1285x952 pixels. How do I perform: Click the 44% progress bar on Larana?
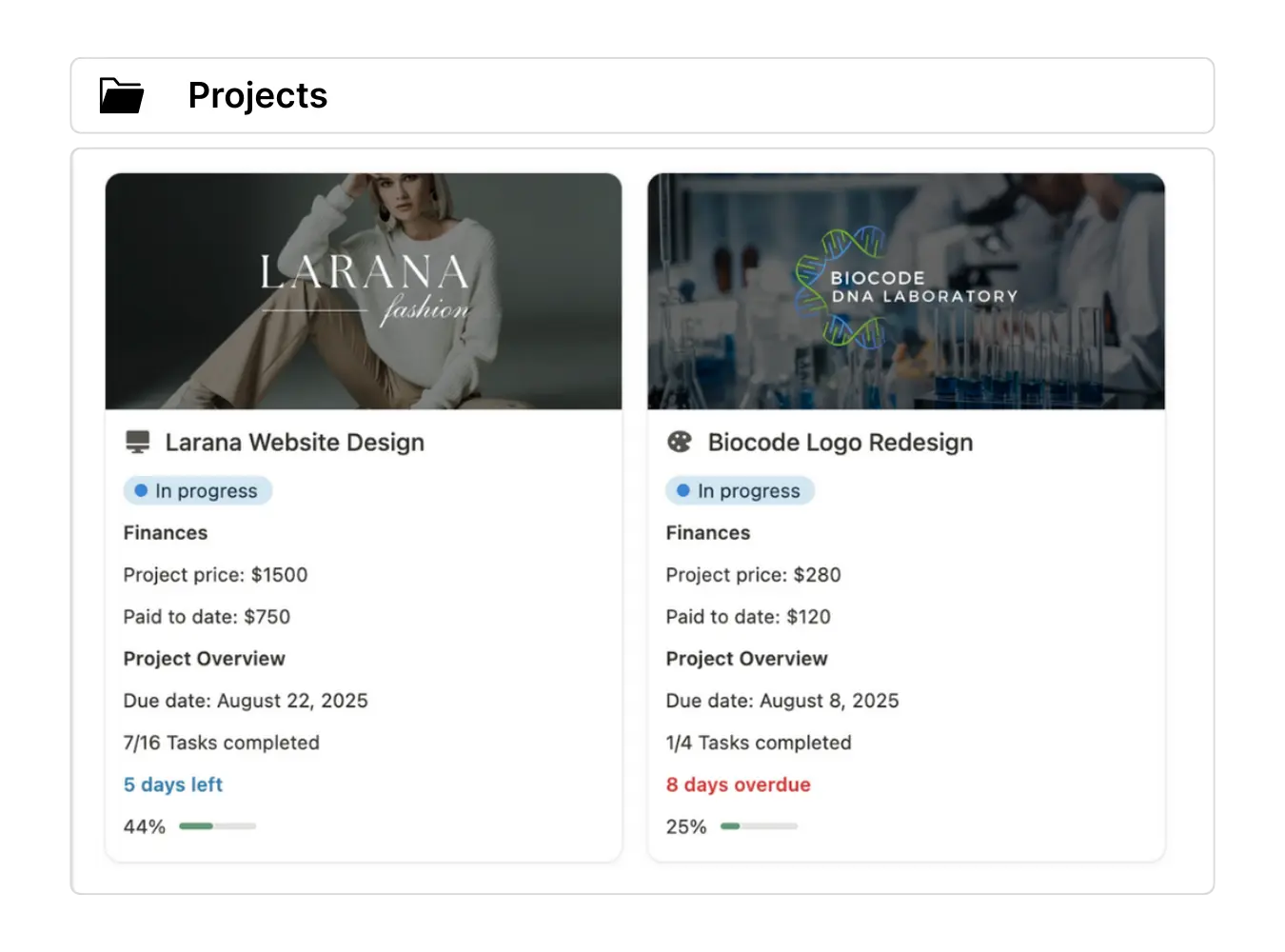(217, 826)
